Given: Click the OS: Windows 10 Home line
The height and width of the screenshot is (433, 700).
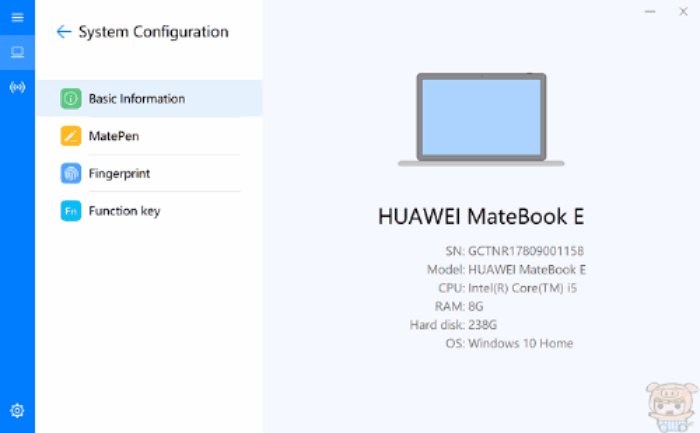Looking at the screenshot, I should pyautogui.click(x=509, y=343).
